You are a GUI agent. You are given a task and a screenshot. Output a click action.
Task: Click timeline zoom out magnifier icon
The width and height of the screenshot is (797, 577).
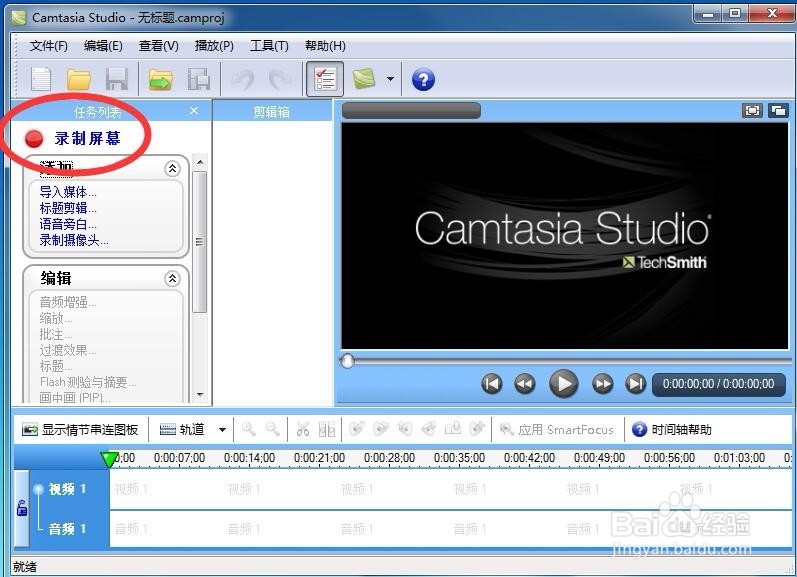[x=273, y=429]
